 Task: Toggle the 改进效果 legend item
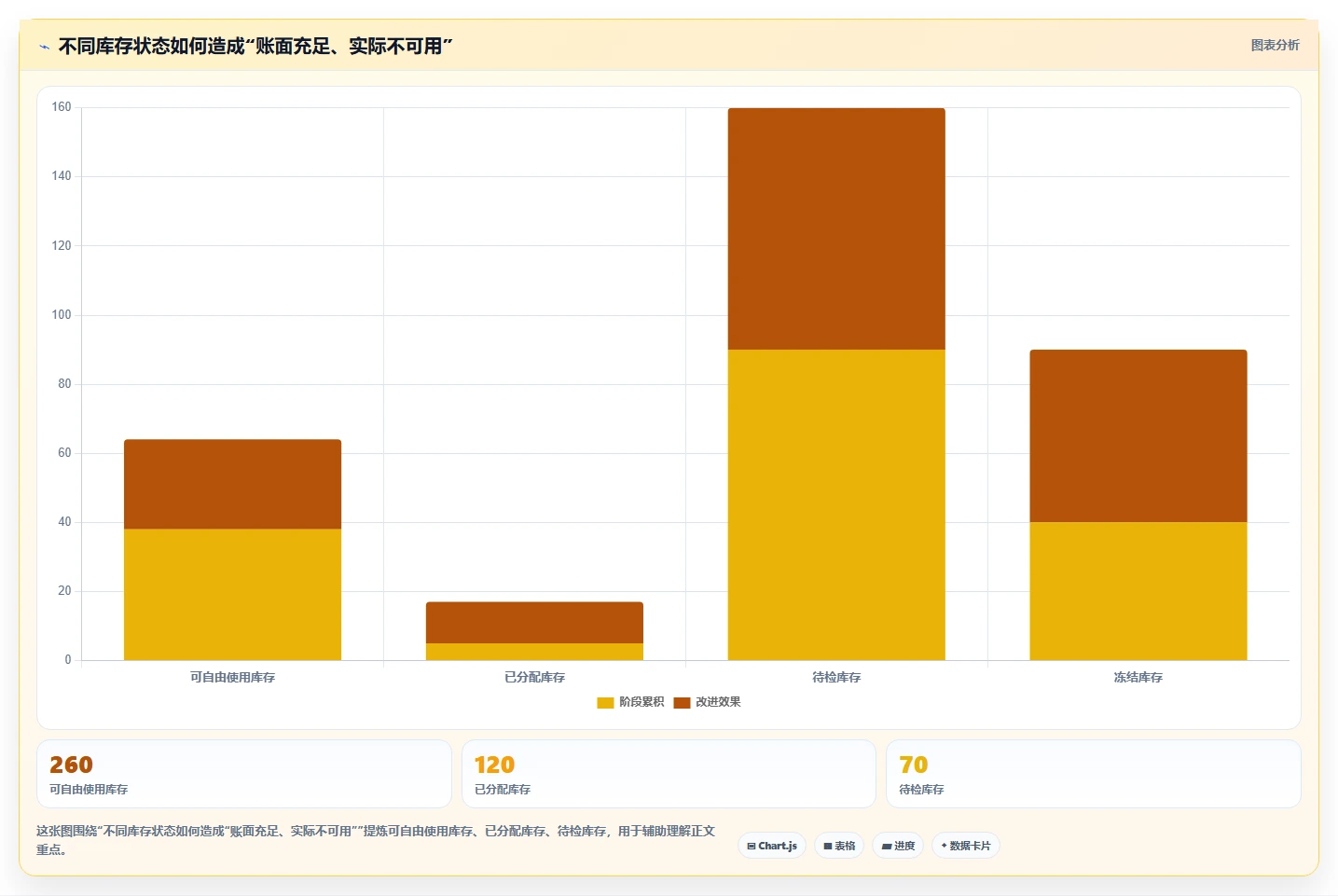[x=707, y=702]
